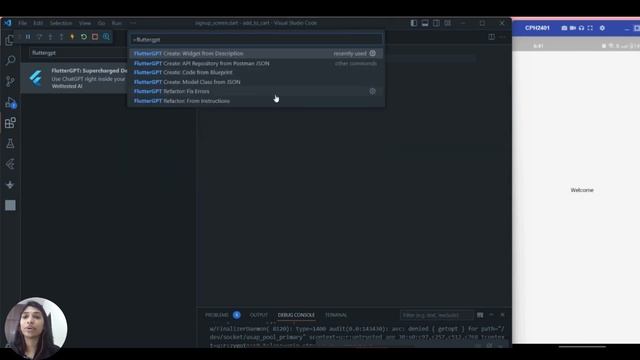Image resolution: width=640 pixels, height=360 pixels.
Task: Click gear icon on Create Widget command row
Action: pyautogui.click(x=373, y=53)
